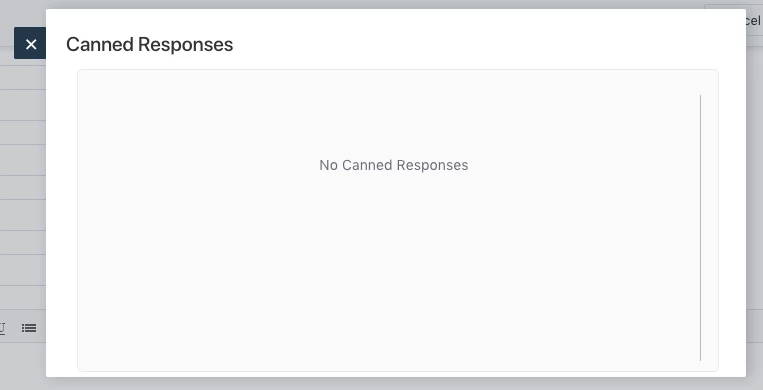Viewport: 763px width, 390px height.
Task: Click the 'No Canned Responses' placeholder text
Action: [x=393, y=165]
